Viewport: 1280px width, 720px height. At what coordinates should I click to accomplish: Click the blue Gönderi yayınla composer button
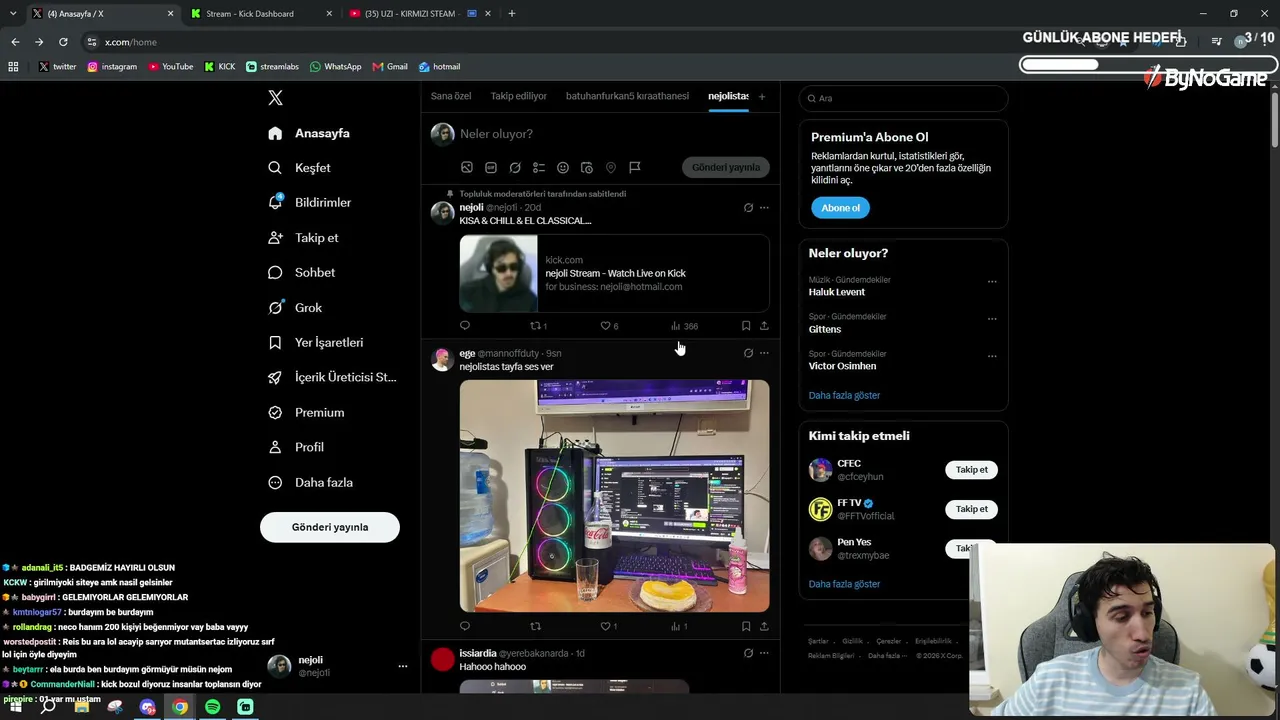726,167
